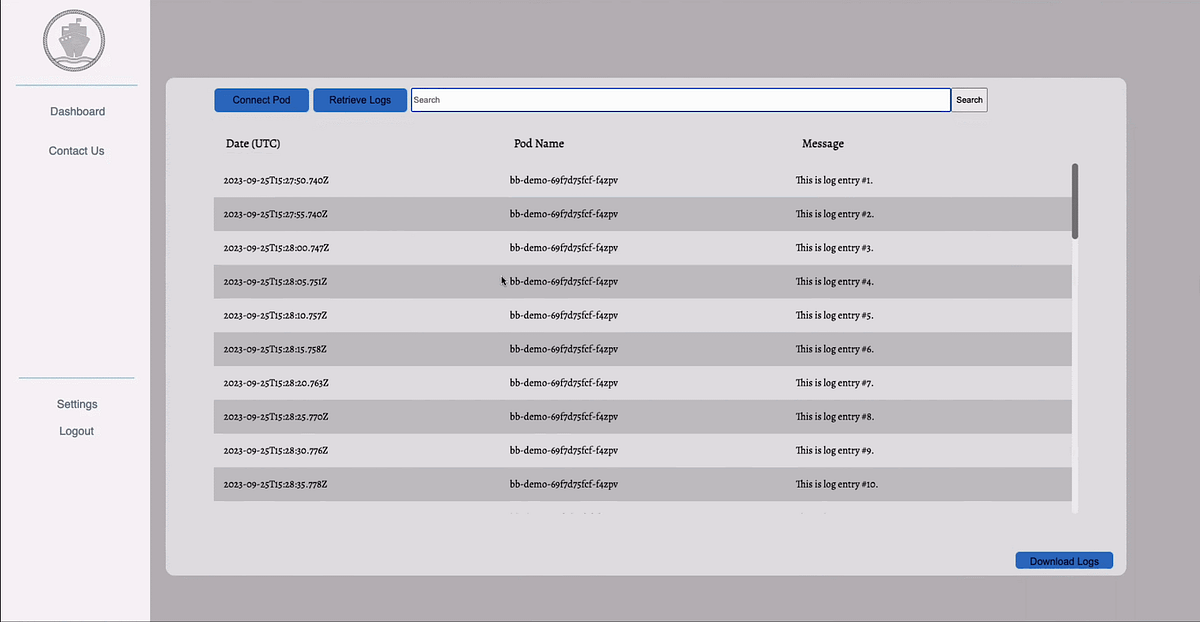Click the Message column header

(823, 143)
